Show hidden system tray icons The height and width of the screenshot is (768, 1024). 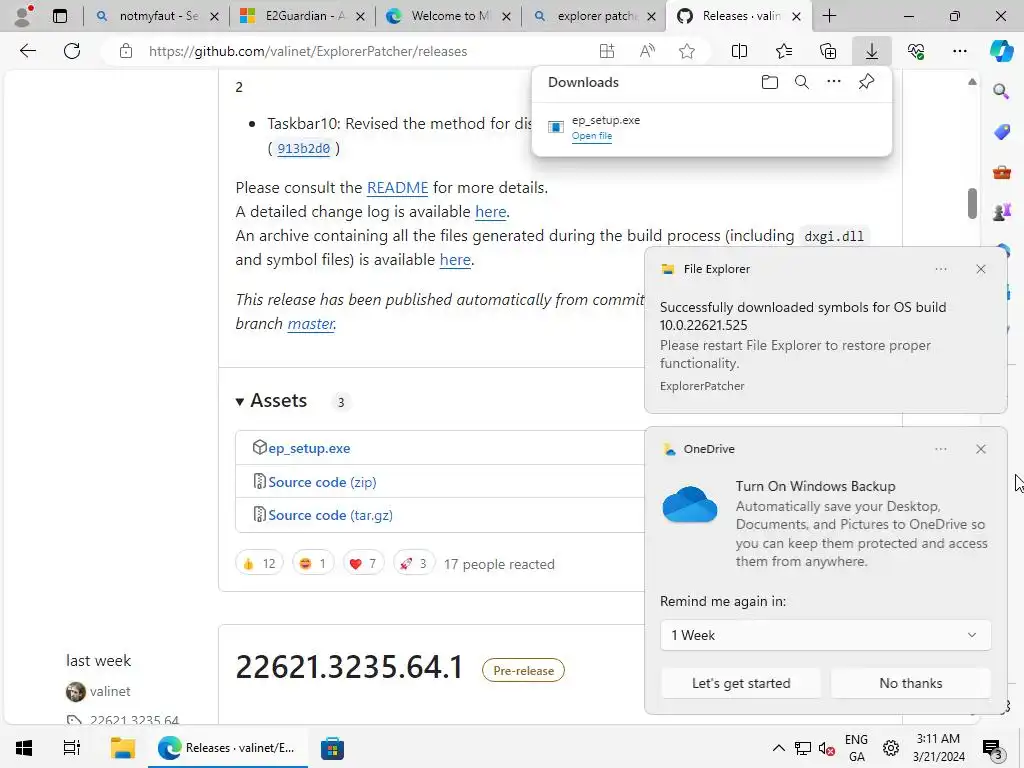778,748
